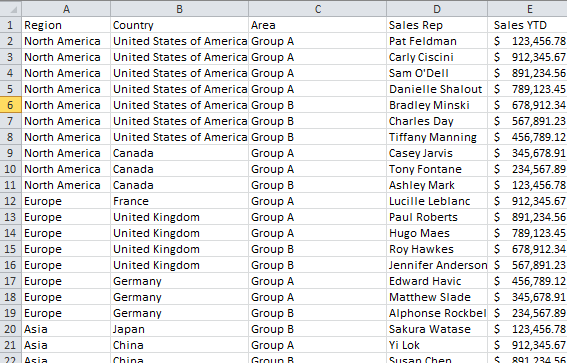
Task: Select cell containing Bradley Minski
Action: point(437,105)
